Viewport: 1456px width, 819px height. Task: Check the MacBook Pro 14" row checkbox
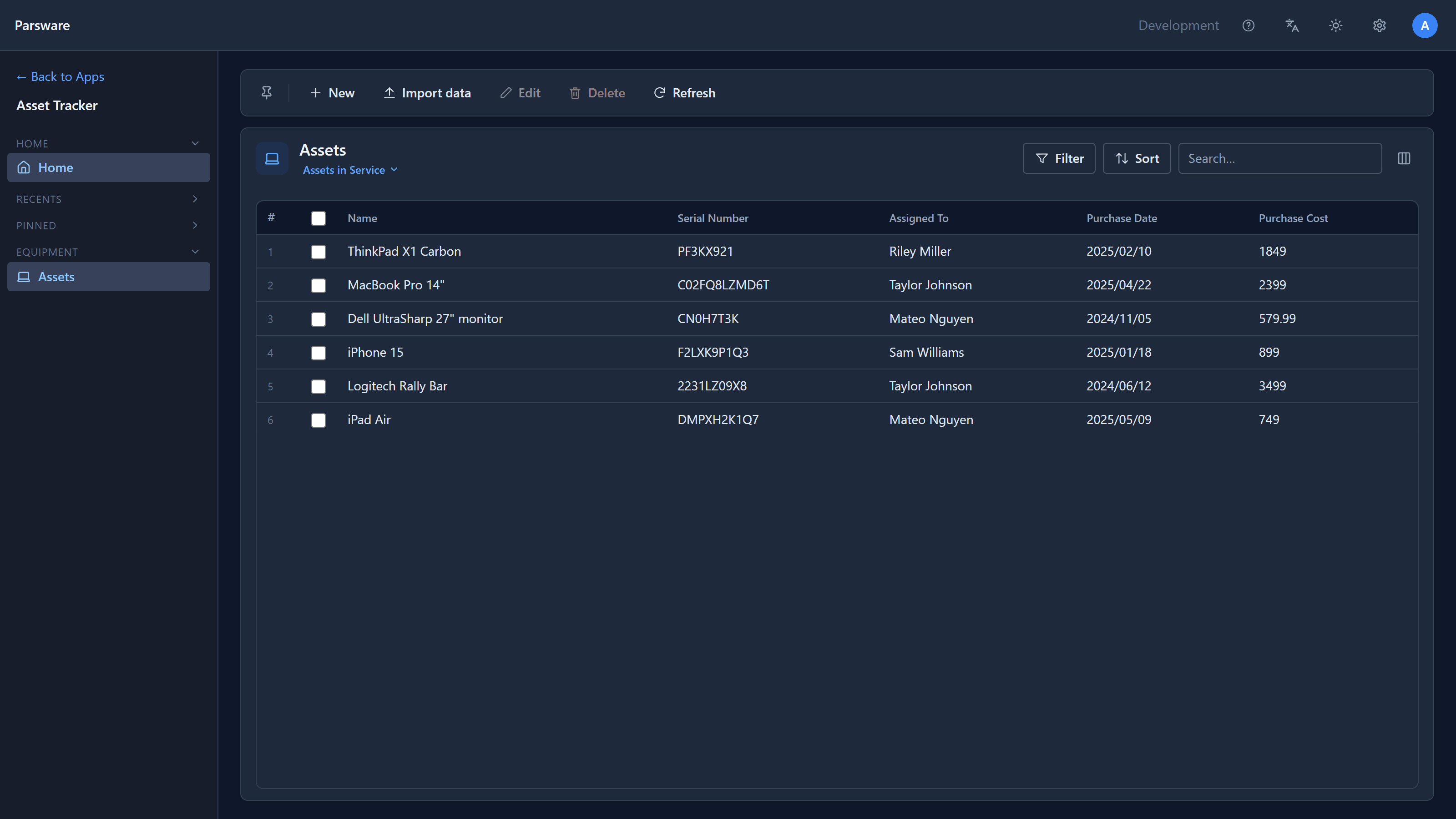[x=318, y=285]
